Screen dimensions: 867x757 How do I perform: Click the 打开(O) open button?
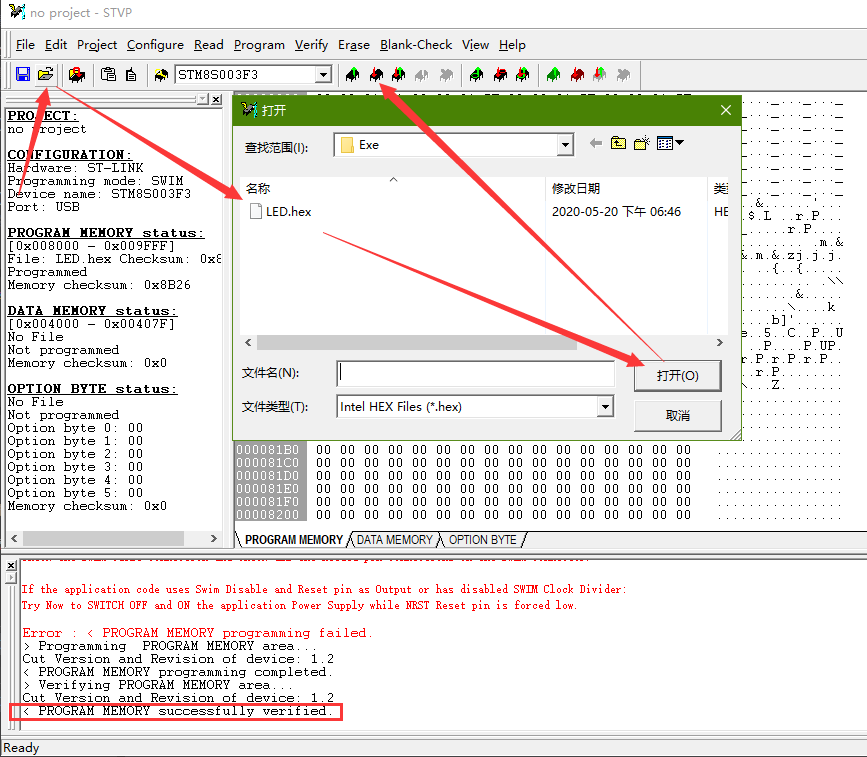tap(677, 375)
